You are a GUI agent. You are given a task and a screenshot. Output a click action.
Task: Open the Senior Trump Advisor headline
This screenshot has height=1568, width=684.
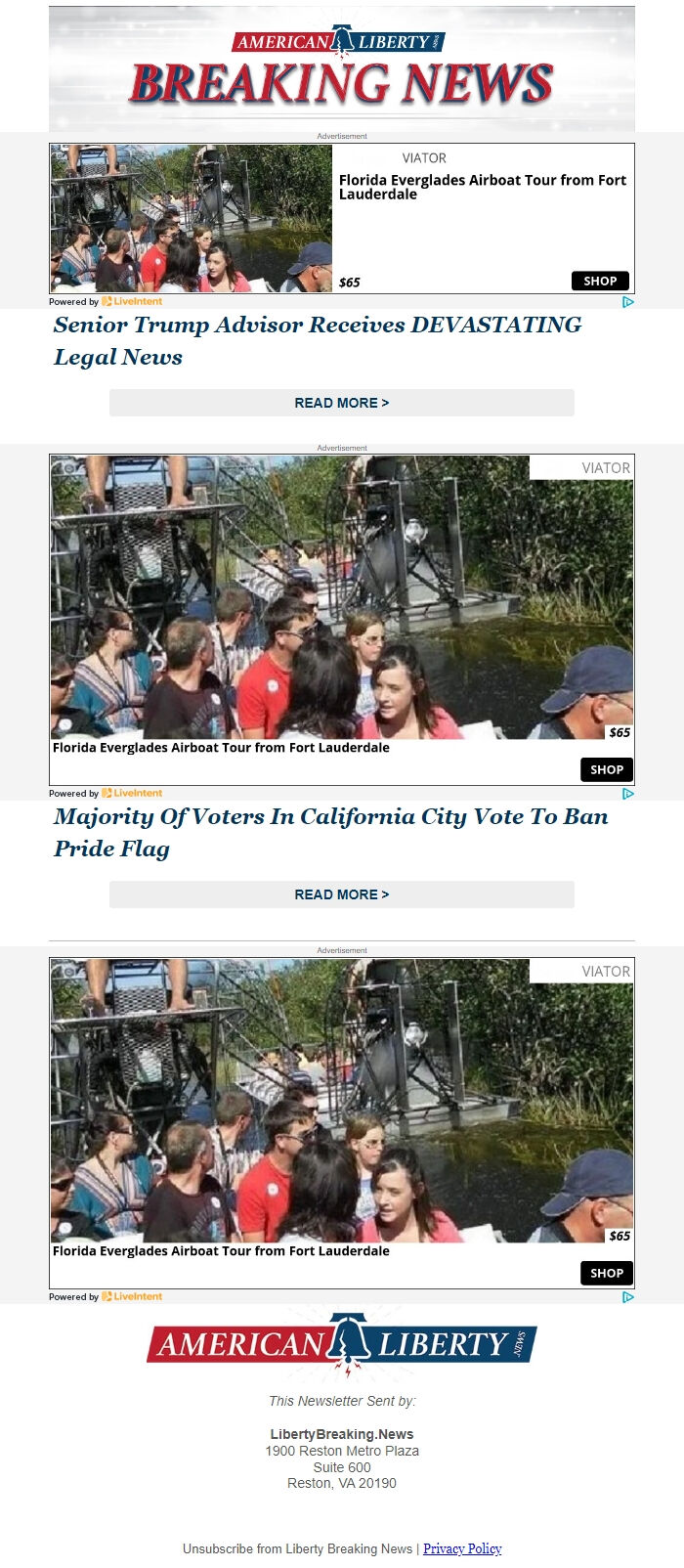point(318,341)
